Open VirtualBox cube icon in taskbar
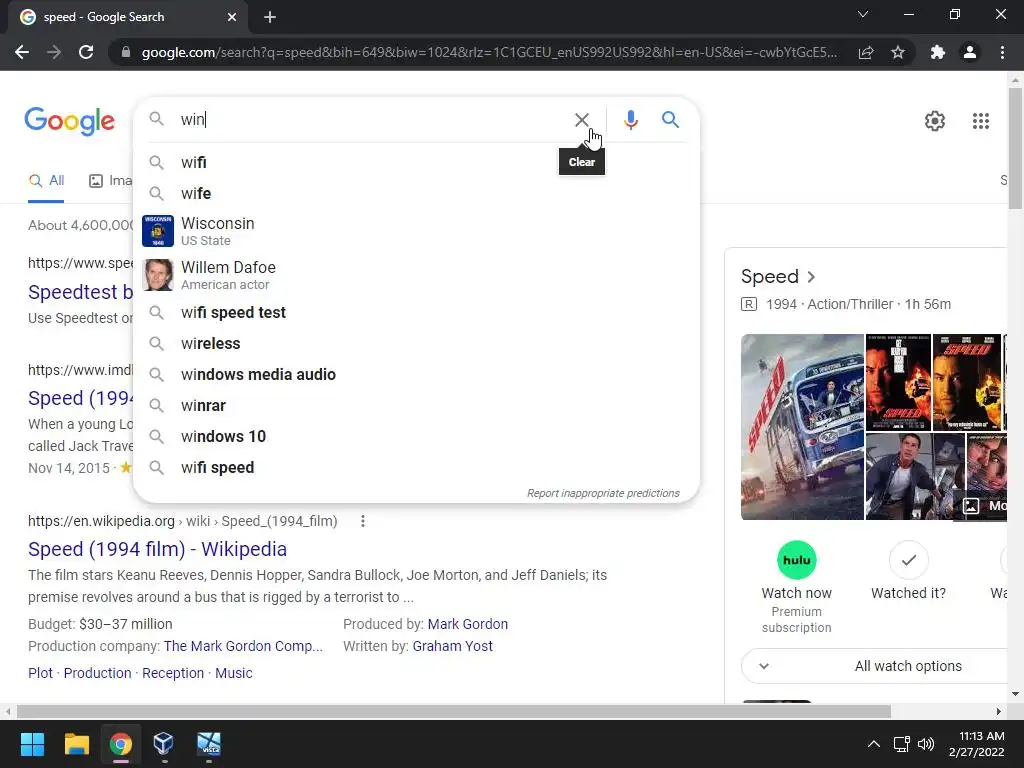Screen dimensions: 1024x768 coord(163,744)
